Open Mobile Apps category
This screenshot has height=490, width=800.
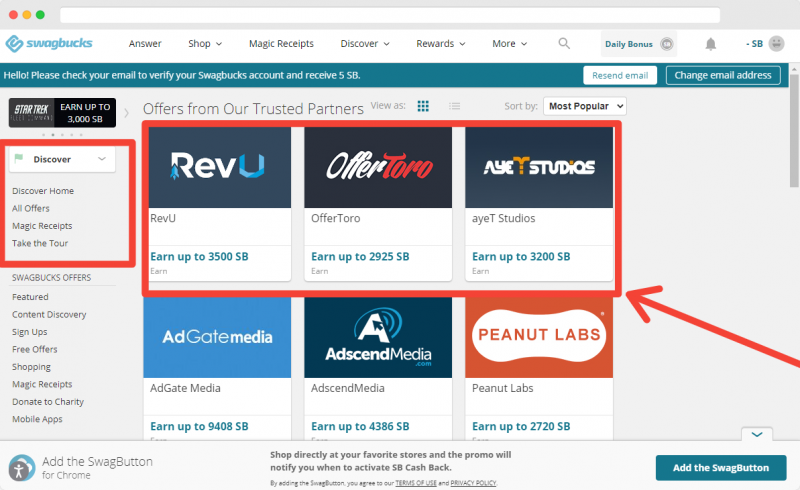[37, 419]
